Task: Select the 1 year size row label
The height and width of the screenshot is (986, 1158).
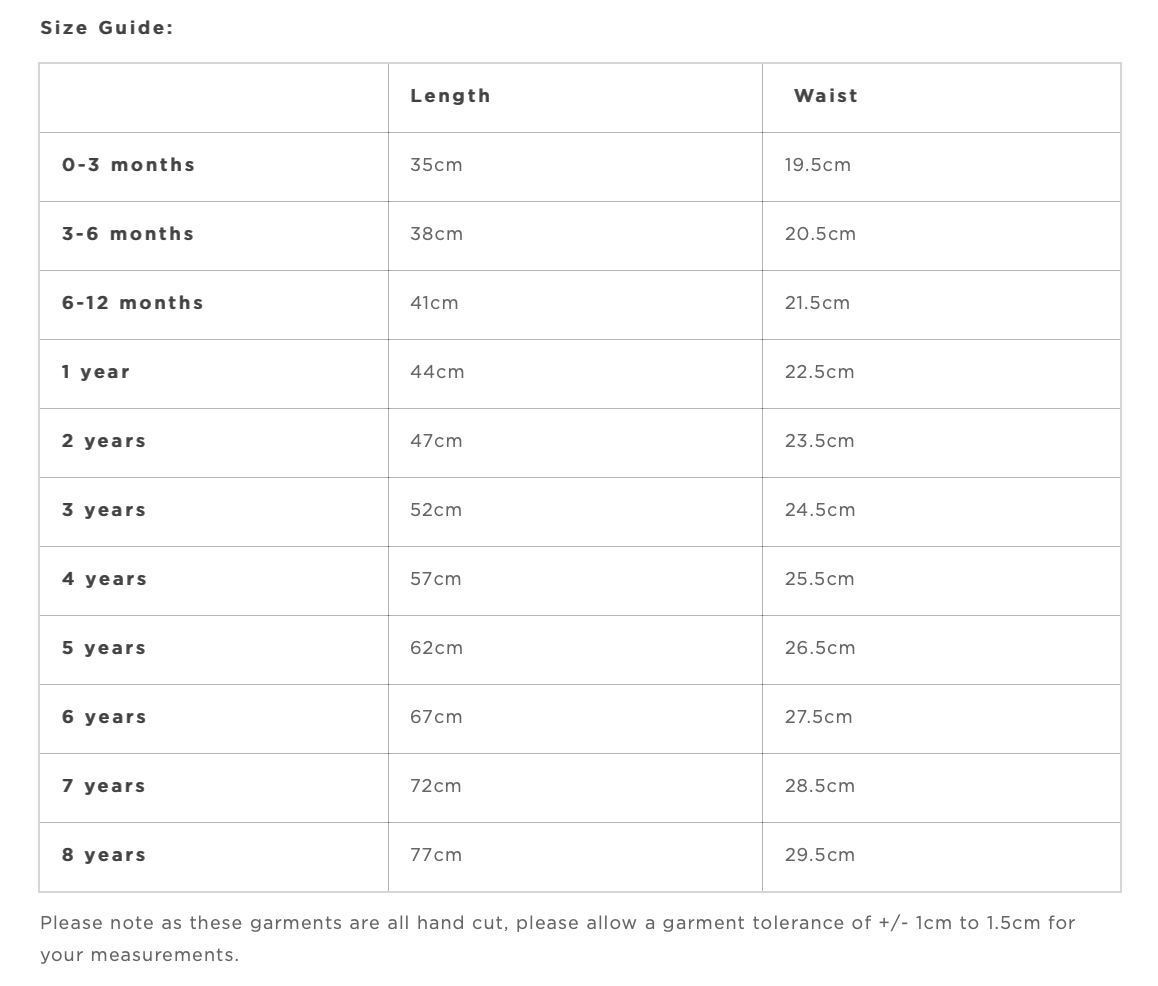Action: tap(96, 372)
